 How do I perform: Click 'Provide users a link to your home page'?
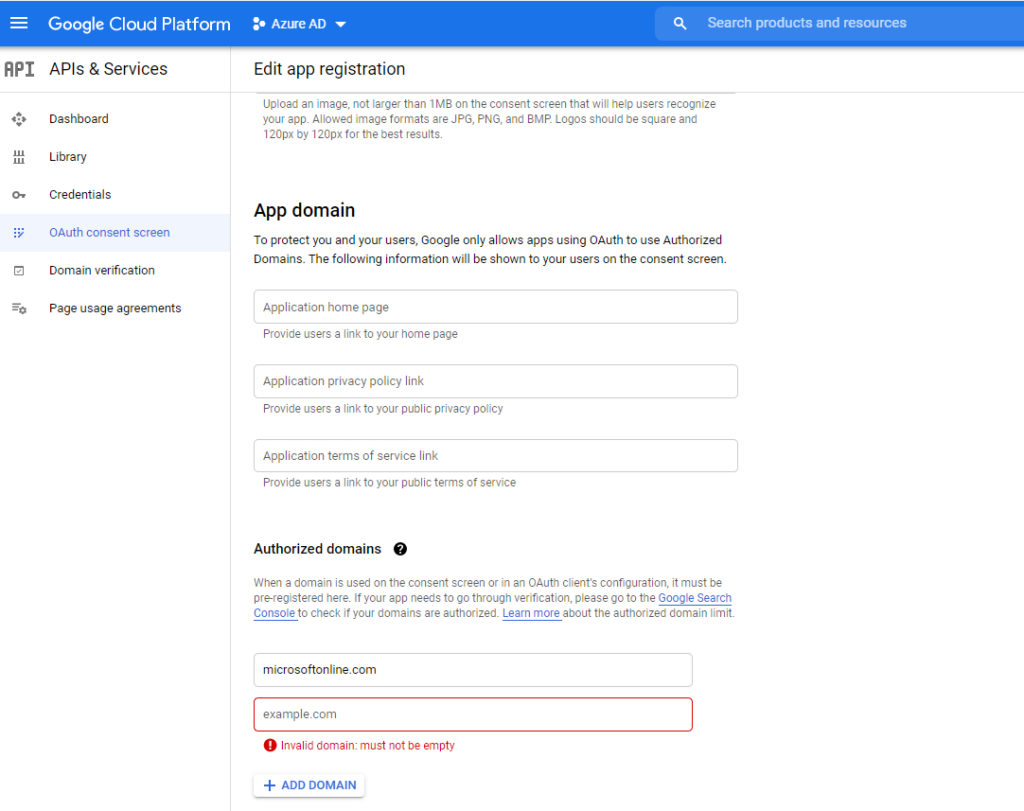[x=360, y=334]
